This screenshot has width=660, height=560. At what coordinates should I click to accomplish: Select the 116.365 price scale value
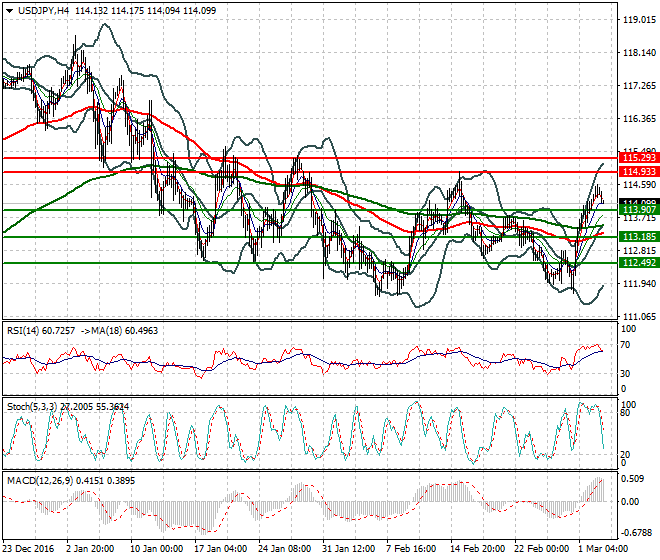(639, 119)
